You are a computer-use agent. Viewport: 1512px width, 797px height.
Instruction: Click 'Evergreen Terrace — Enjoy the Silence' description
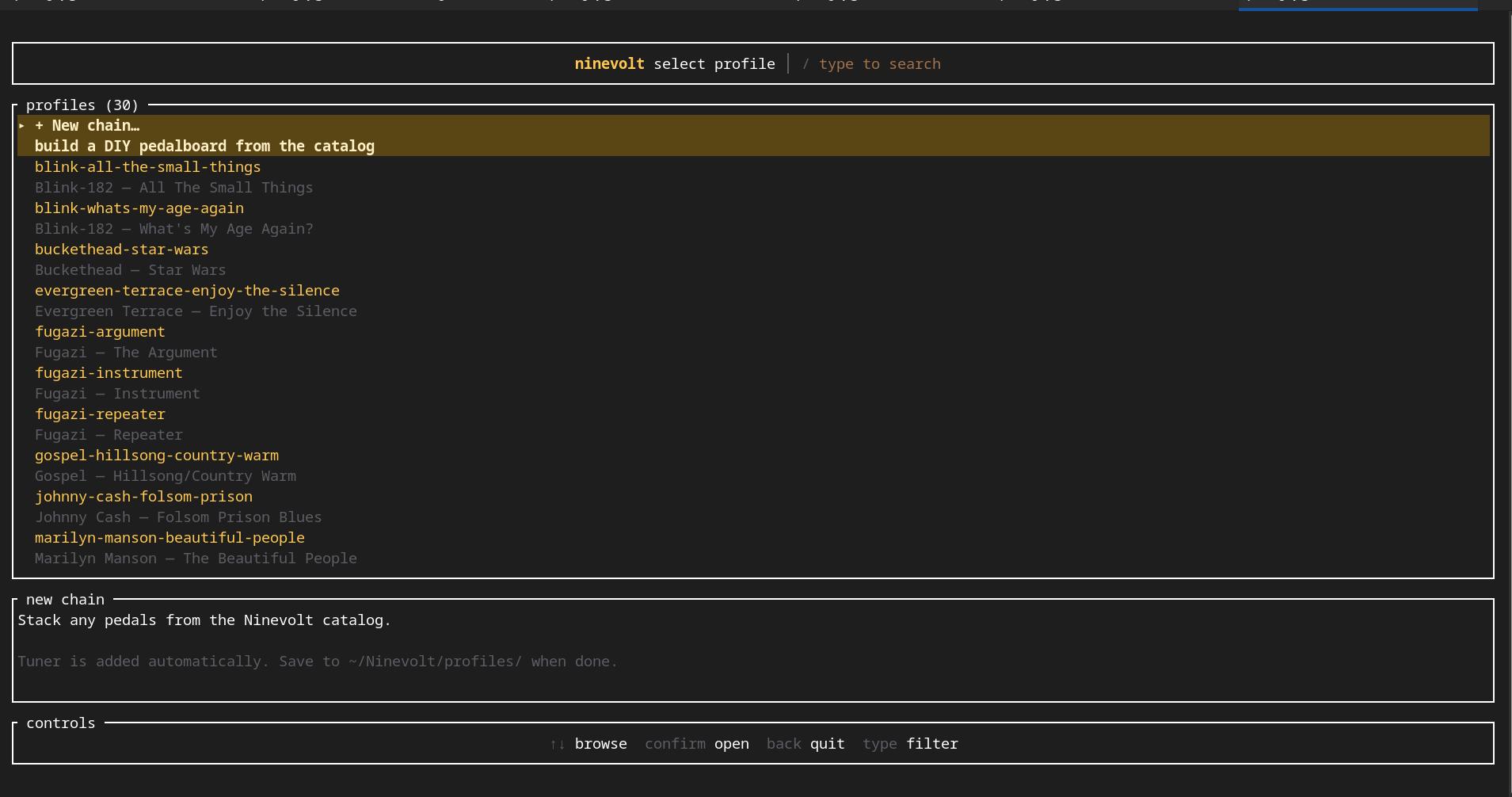[x=196, y=311]
